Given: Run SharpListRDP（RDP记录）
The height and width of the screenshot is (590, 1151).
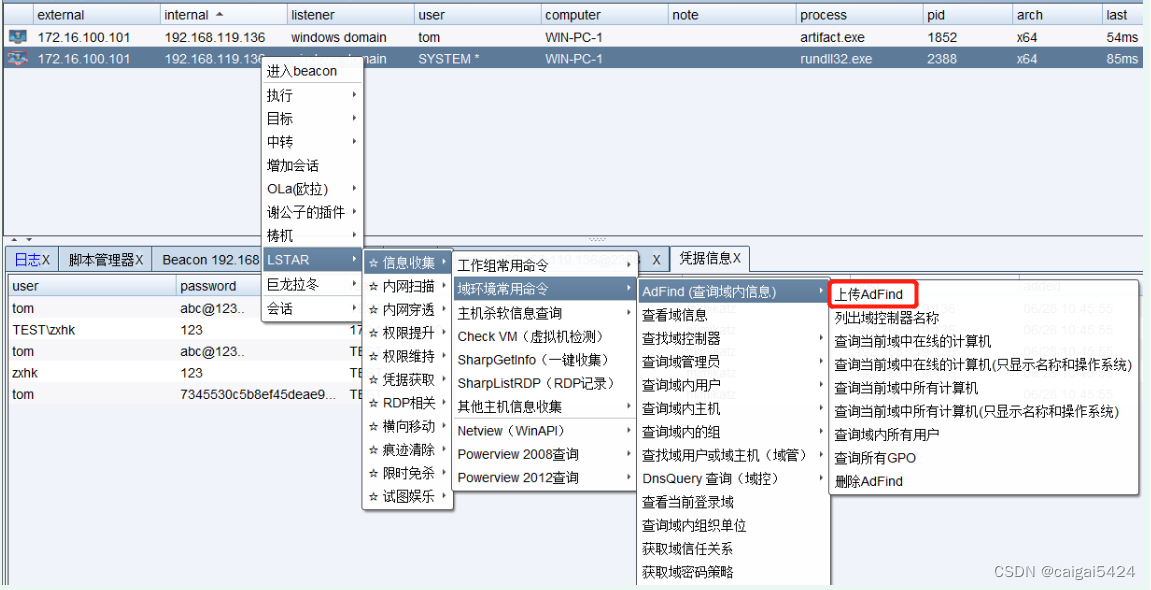Looking at the screenshot, I should pyautogui.click(x=544, y=384).
